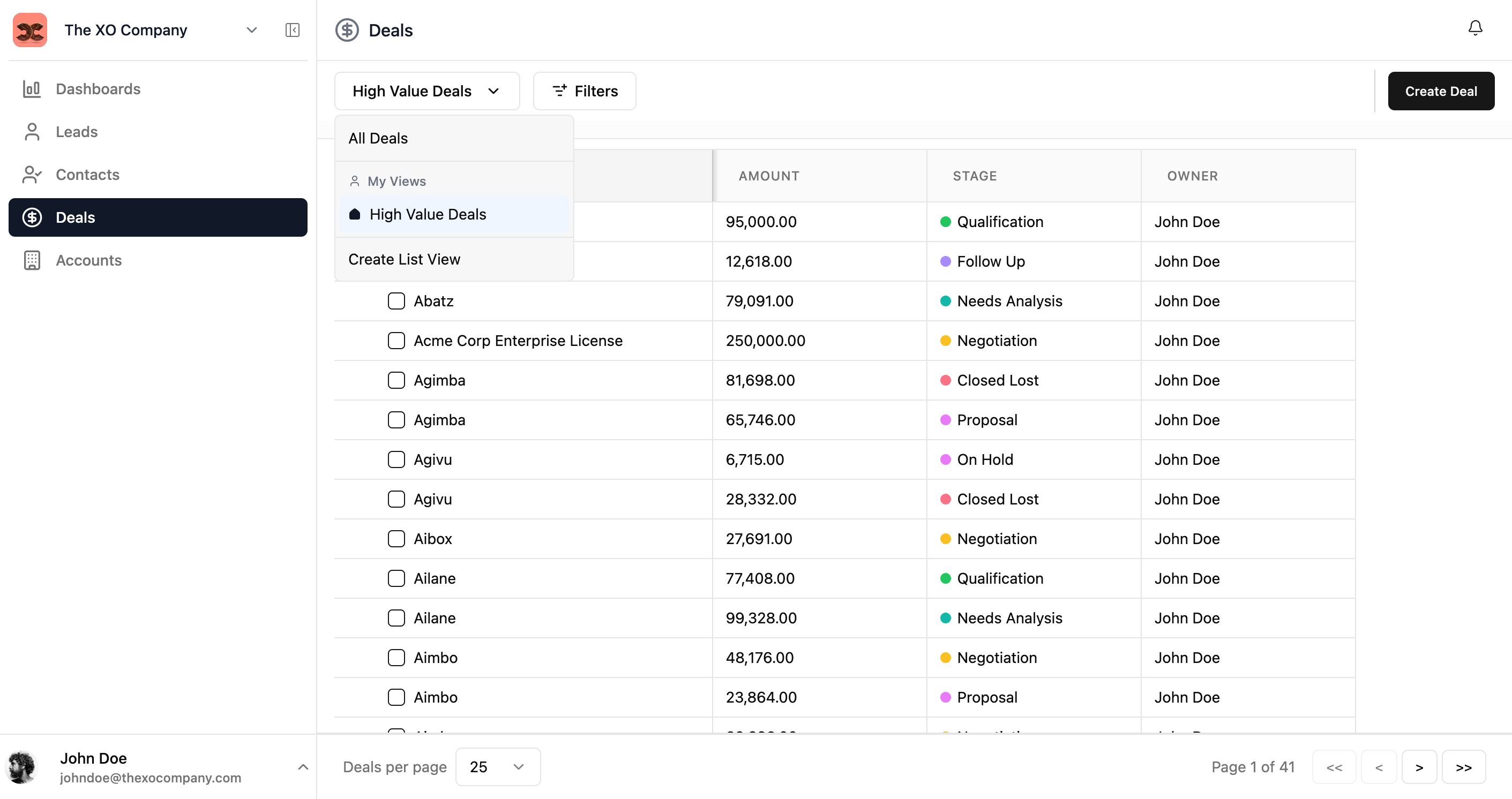Click the Dashboards chart icon in sidebar
Viewport: 1512px width, 799px height.
pos(32,88)
